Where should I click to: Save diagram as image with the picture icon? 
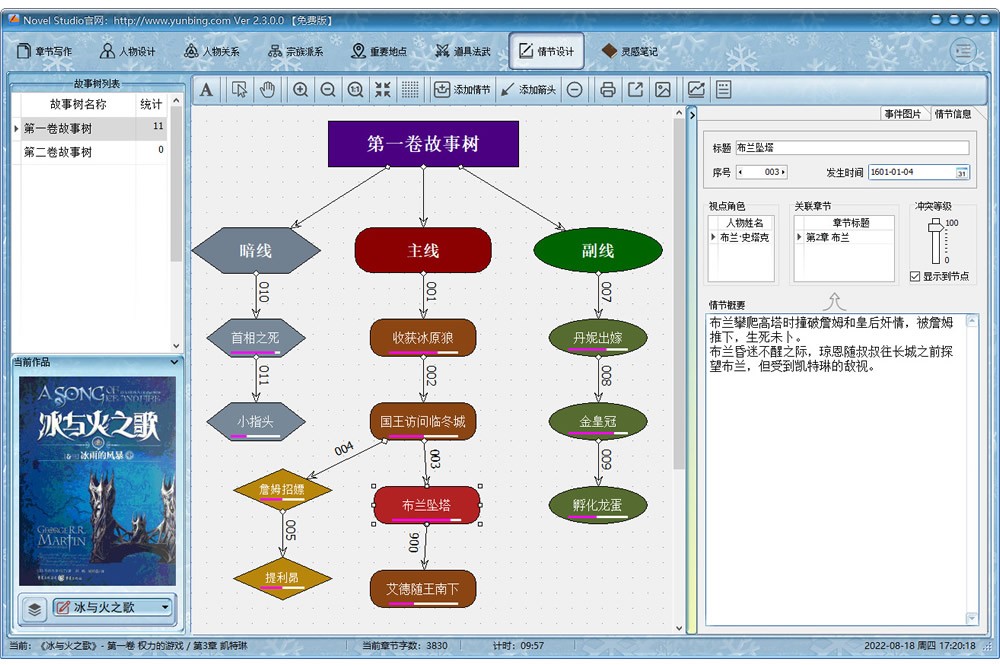pos(663,90)
